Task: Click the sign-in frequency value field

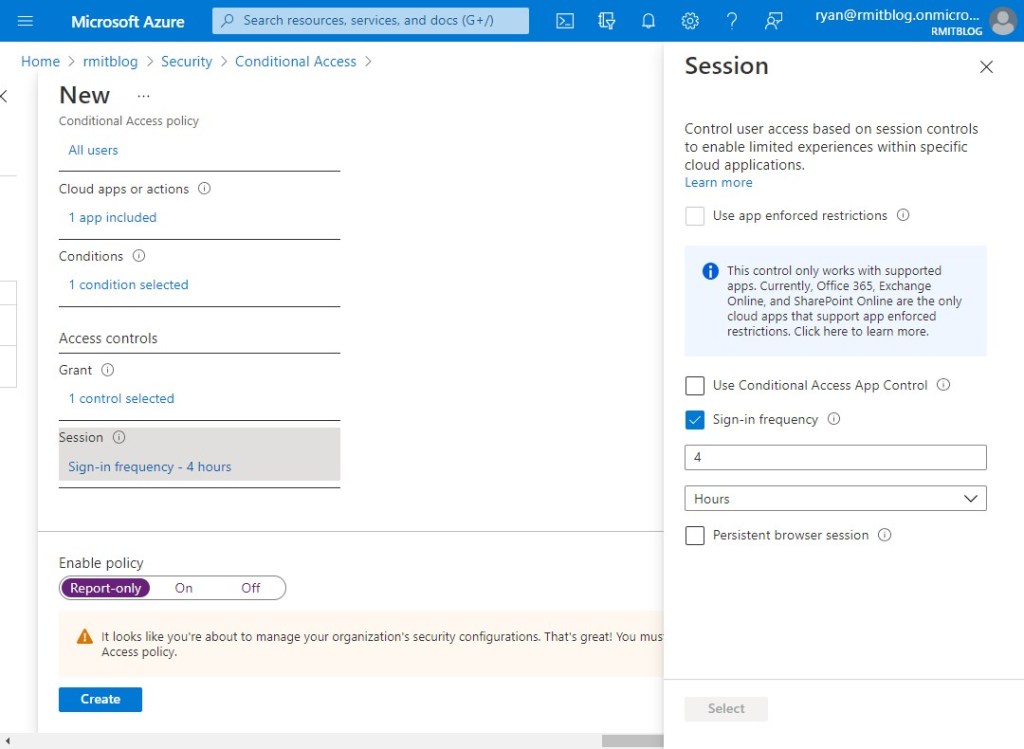Action: 835,457
